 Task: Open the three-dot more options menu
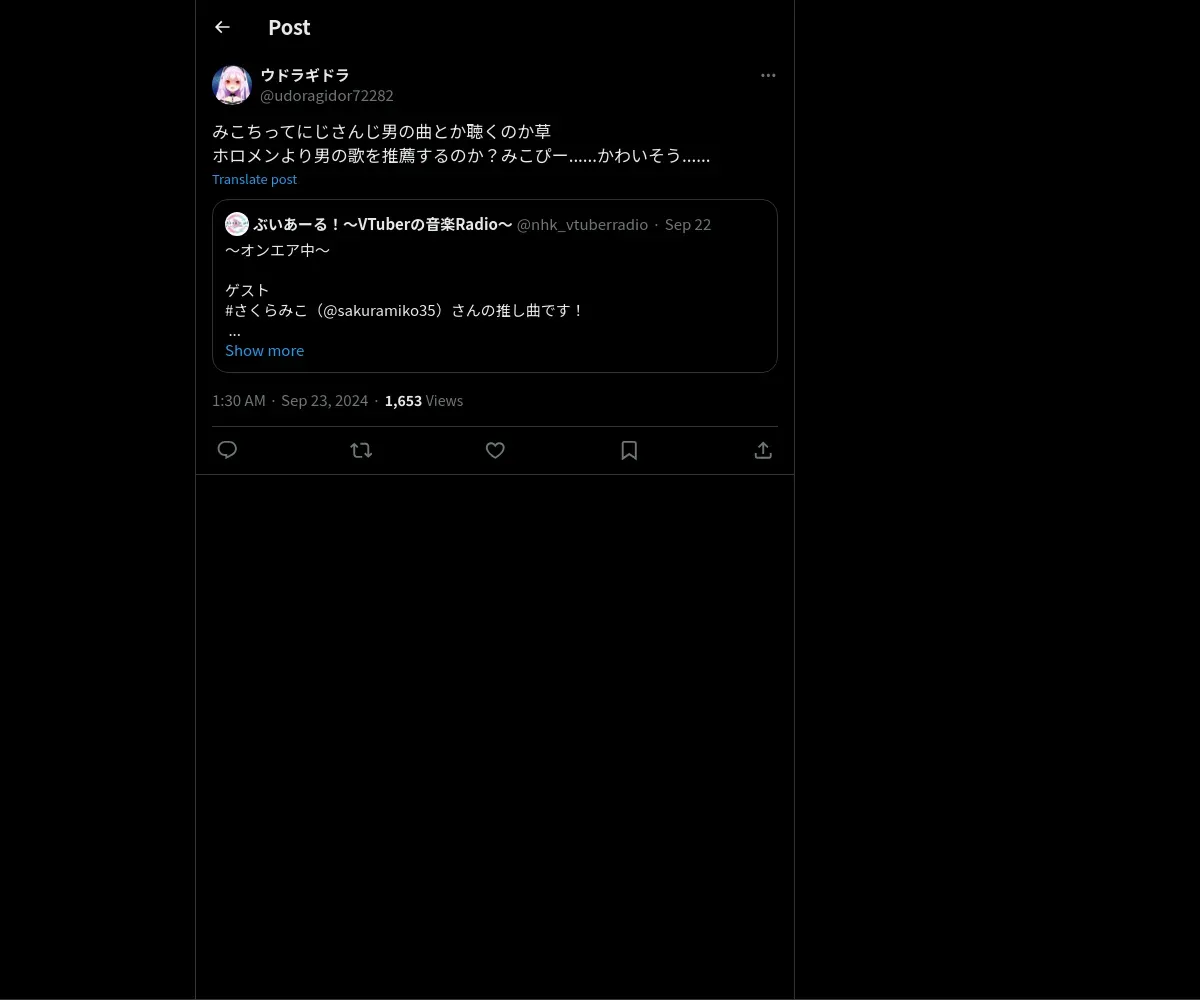pyautogui.click(x=768, y=75)
